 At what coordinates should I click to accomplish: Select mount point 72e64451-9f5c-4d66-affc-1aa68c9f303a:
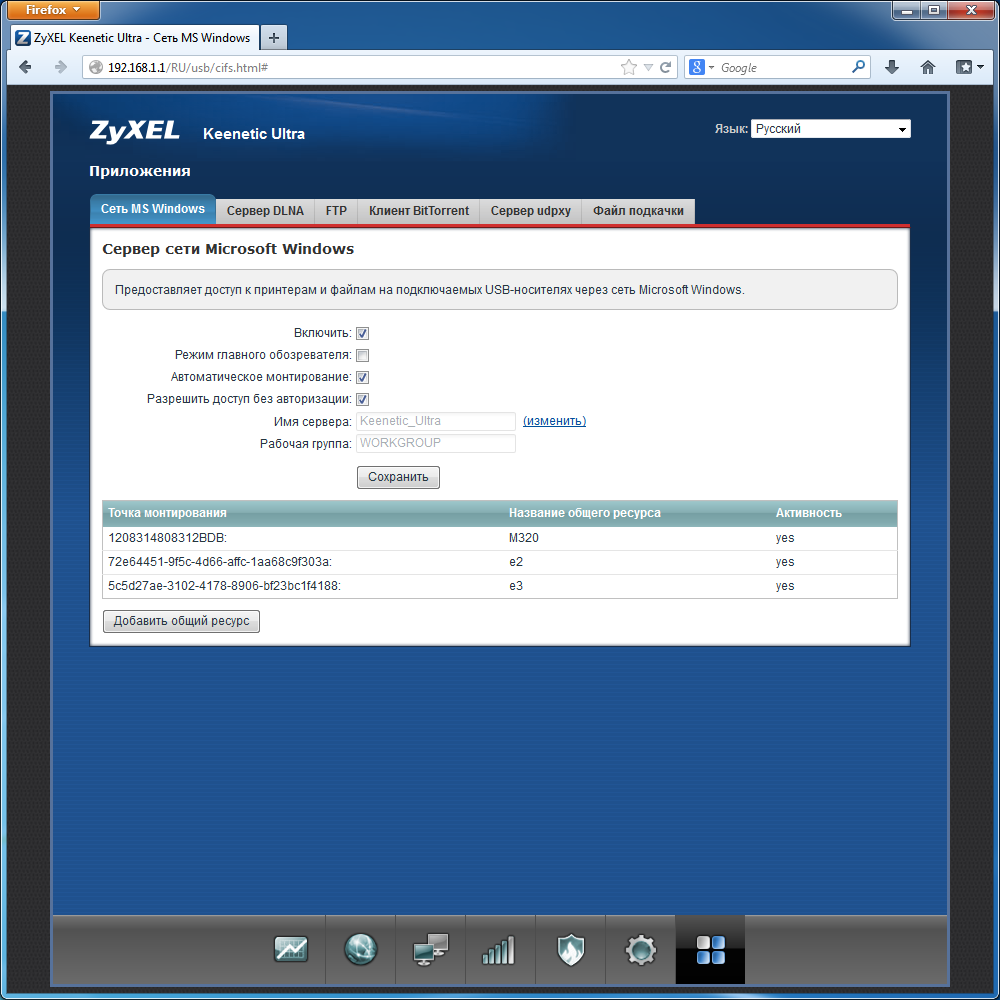[x=219, y=562]
